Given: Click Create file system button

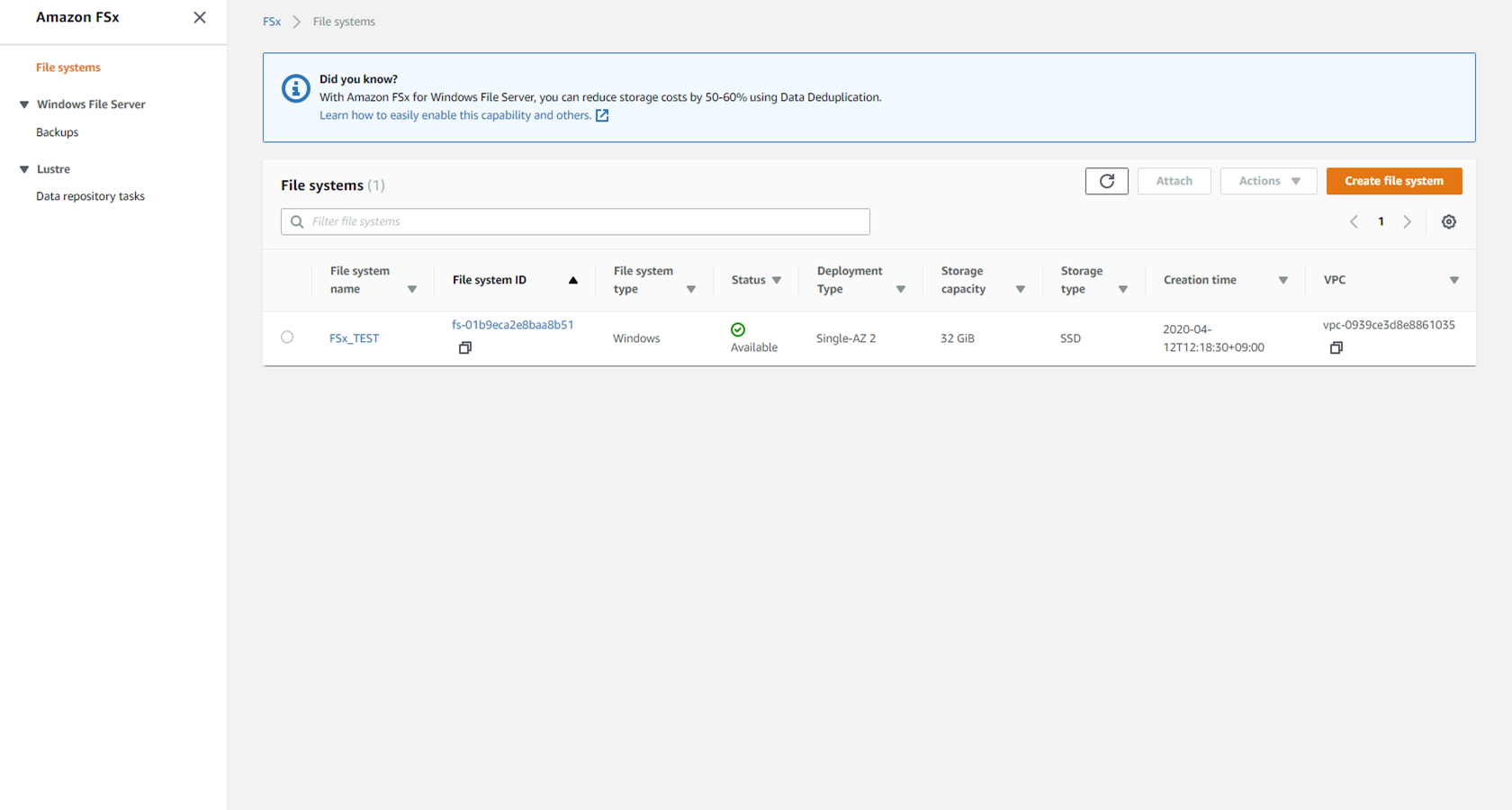Looking at the screenshot, I should point(1394,181).
